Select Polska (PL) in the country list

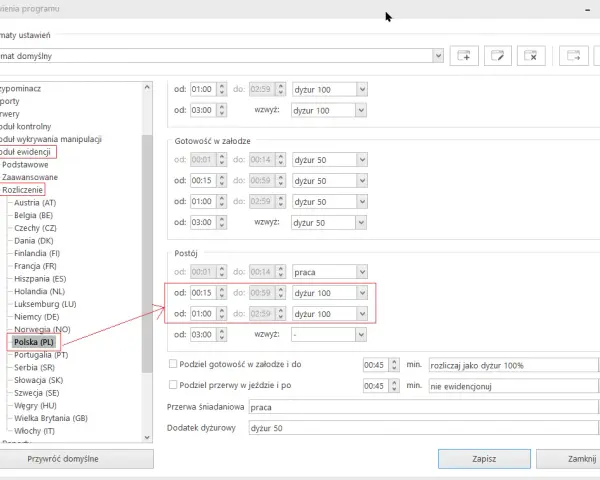point(34,342)
